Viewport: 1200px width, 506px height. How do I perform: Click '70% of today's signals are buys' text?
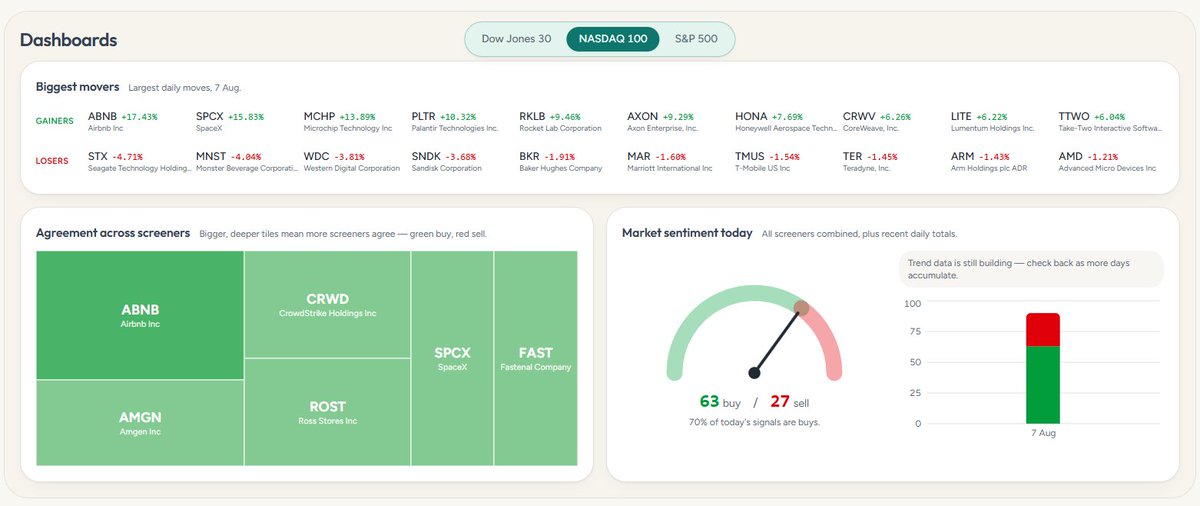(x=755, y=422)
